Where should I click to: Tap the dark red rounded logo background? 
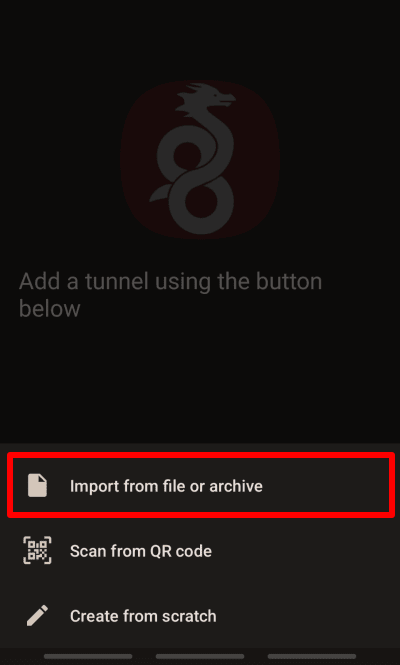coord(200,159)
